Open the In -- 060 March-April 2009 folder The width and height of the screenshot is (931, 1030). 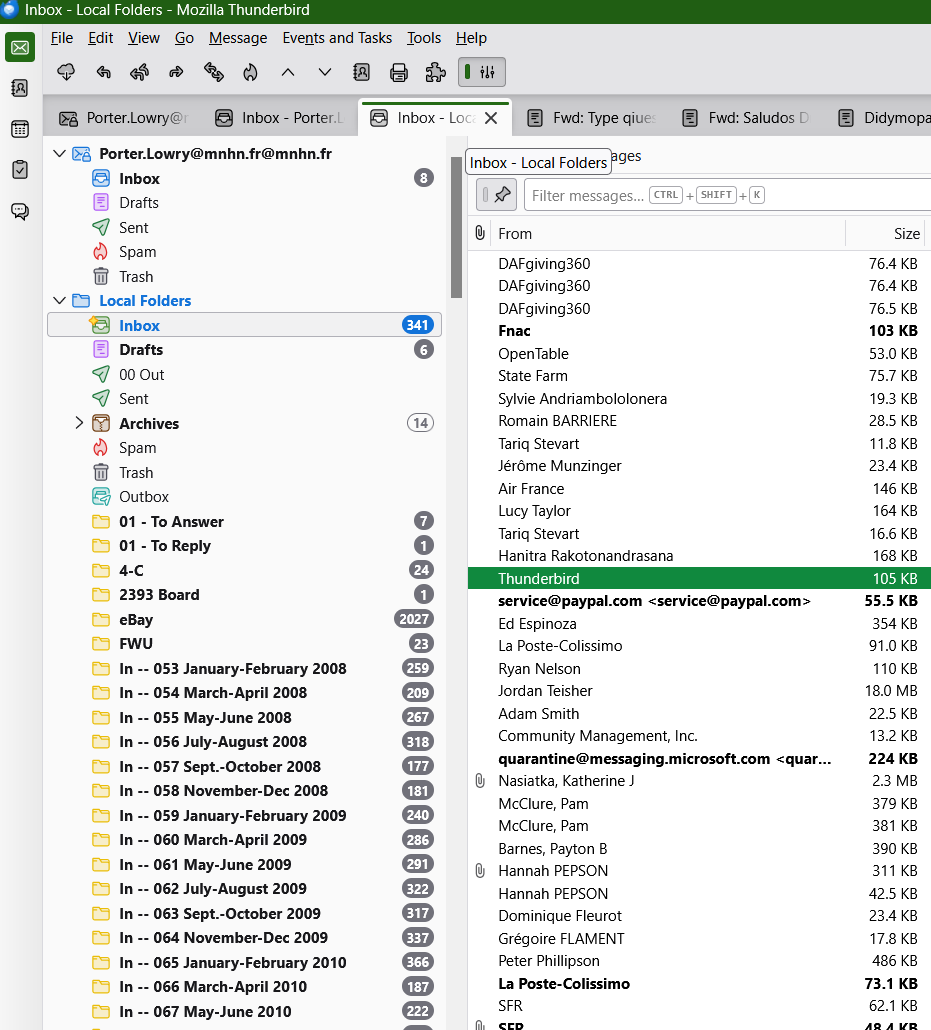[x=244, y=840]
